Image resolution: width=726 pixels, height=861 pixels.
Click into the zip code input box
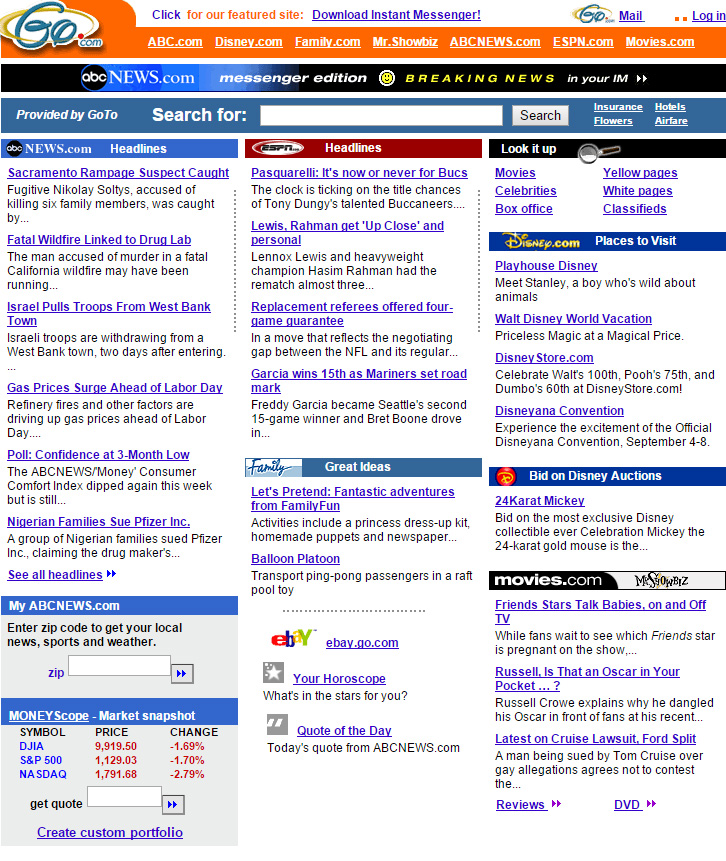tap(119, 666)
